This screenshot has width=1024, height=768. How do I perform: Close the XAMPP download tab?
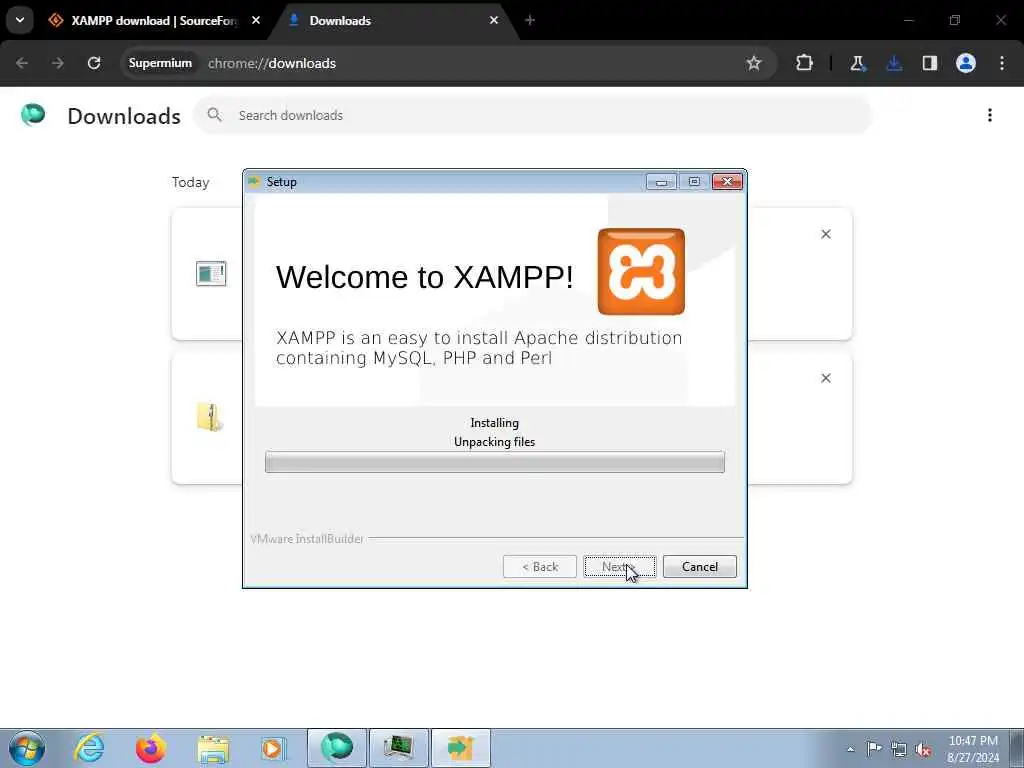point(256,20)
